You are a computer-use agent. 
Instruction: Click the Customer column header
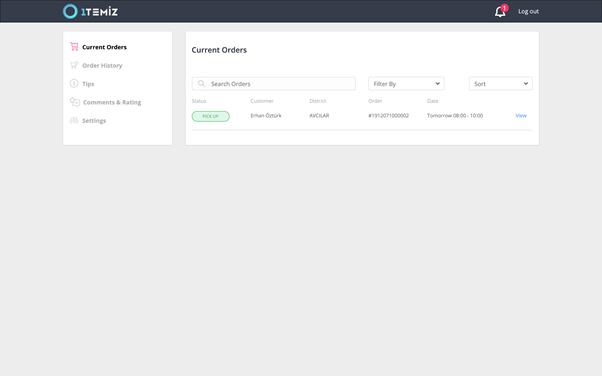262,101
